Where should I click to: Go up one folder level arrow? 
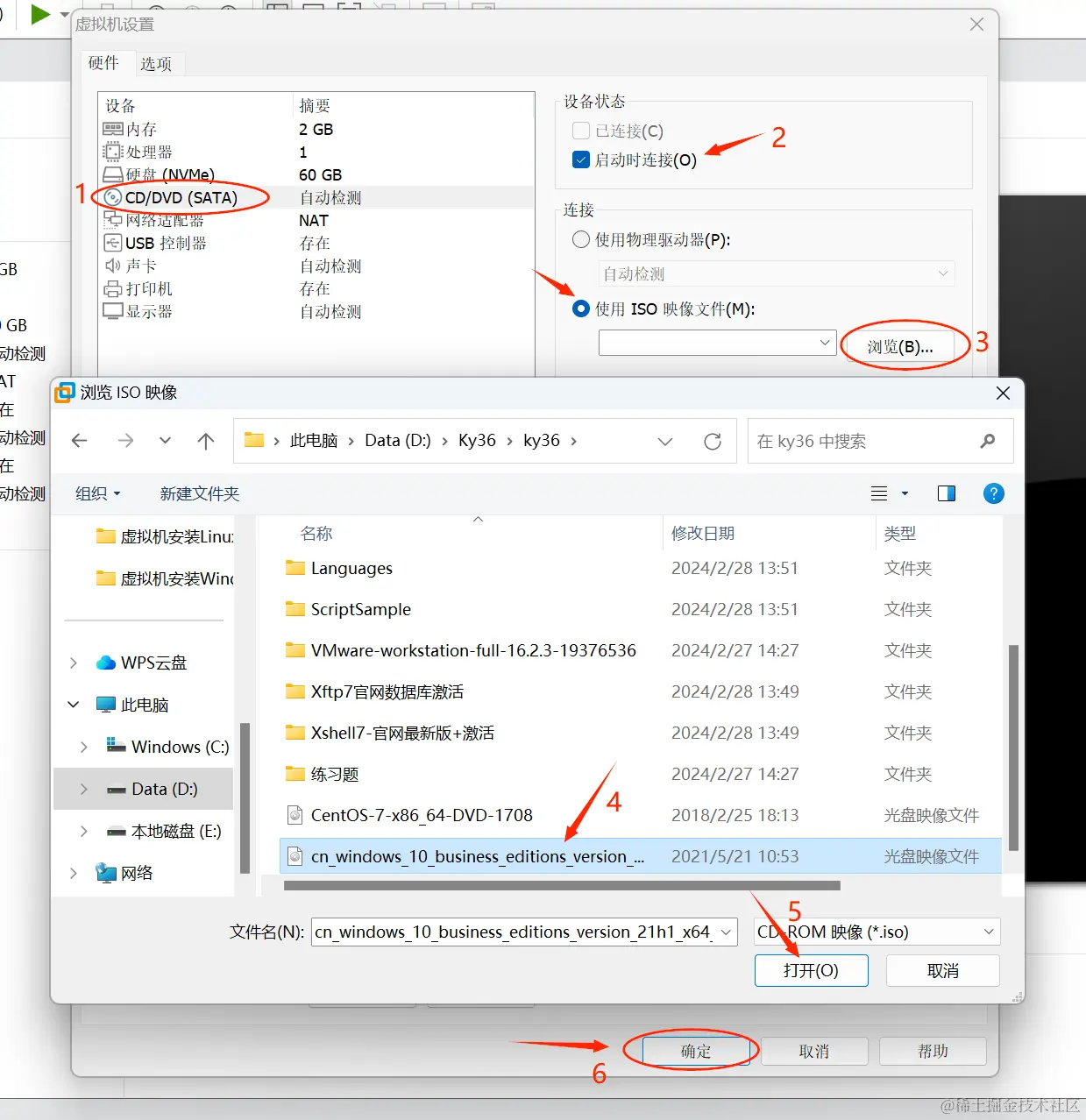point(206,441)
